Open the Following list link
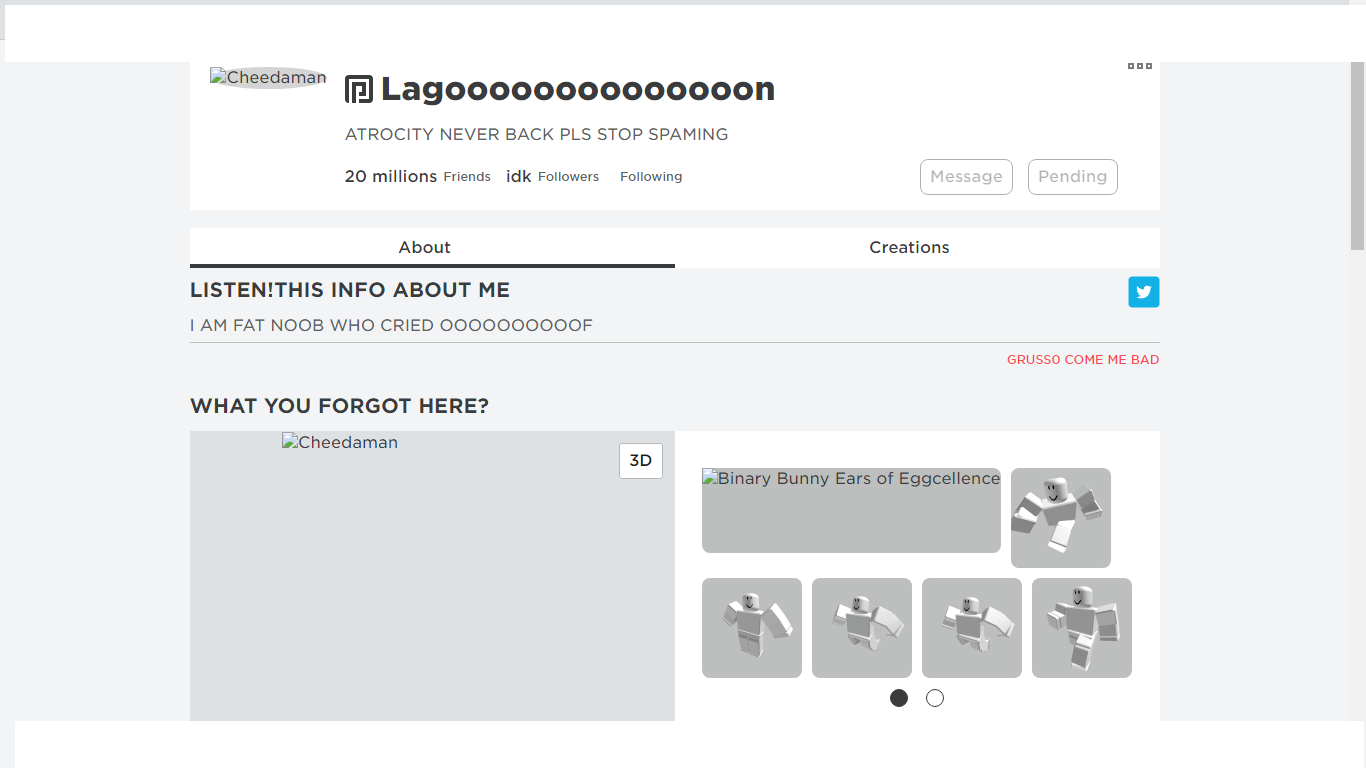The width and height of the screenshot is (1366, 768). [x=651, y=177]
